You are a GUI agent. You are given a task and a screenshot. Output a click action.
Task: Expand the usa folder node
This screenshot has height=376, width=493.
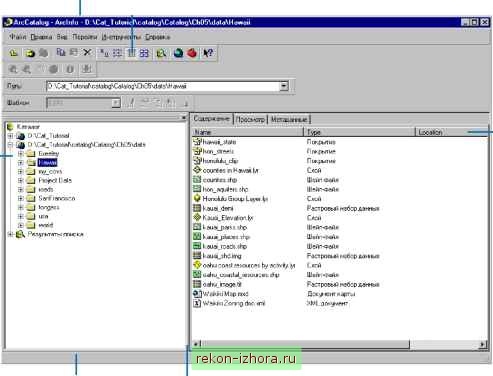pyautogui.click(x=21, y=216)
